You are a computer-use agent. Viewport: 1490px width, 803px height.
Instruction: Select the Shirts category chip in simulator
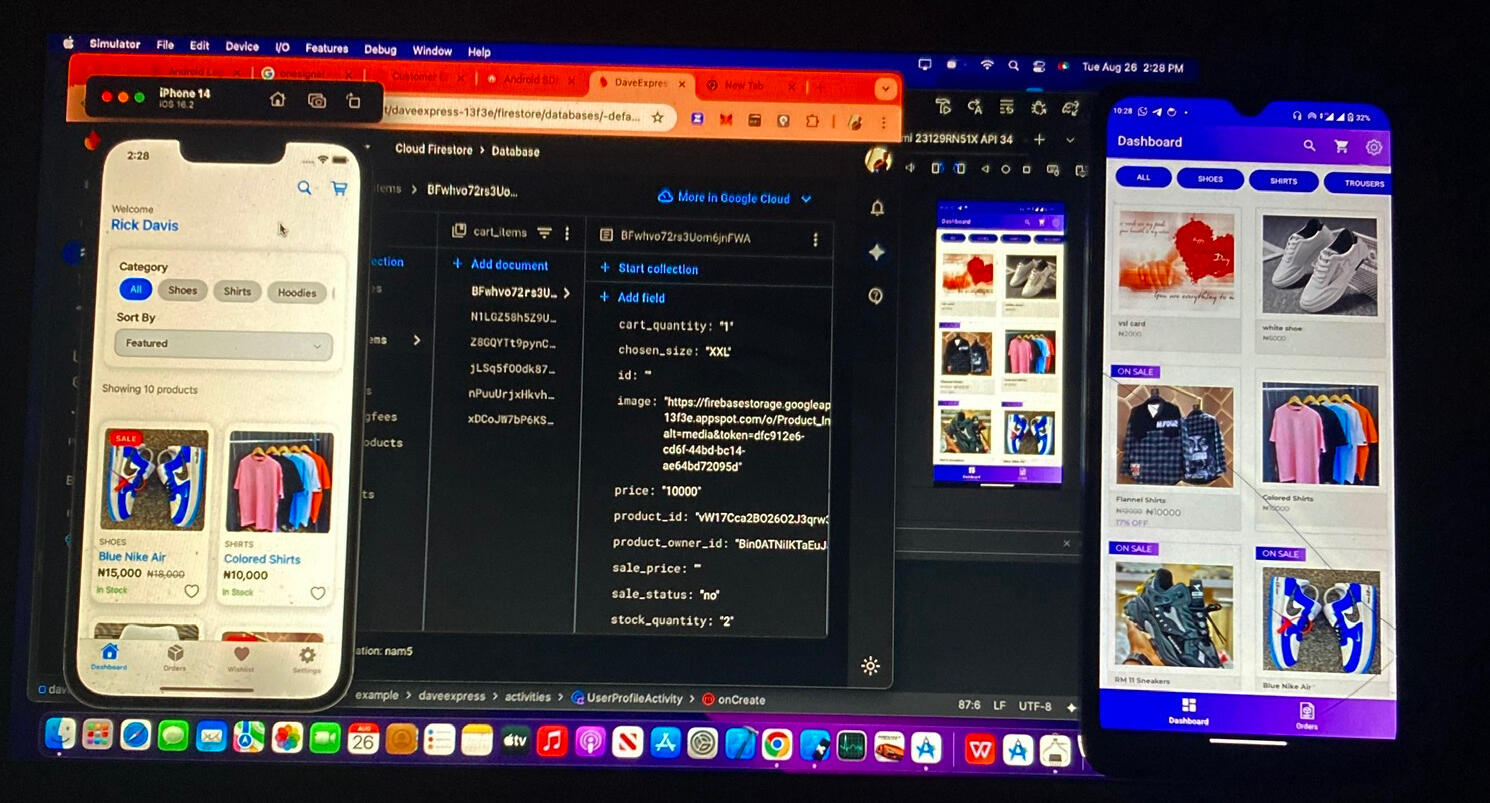[x=237, y=292]
